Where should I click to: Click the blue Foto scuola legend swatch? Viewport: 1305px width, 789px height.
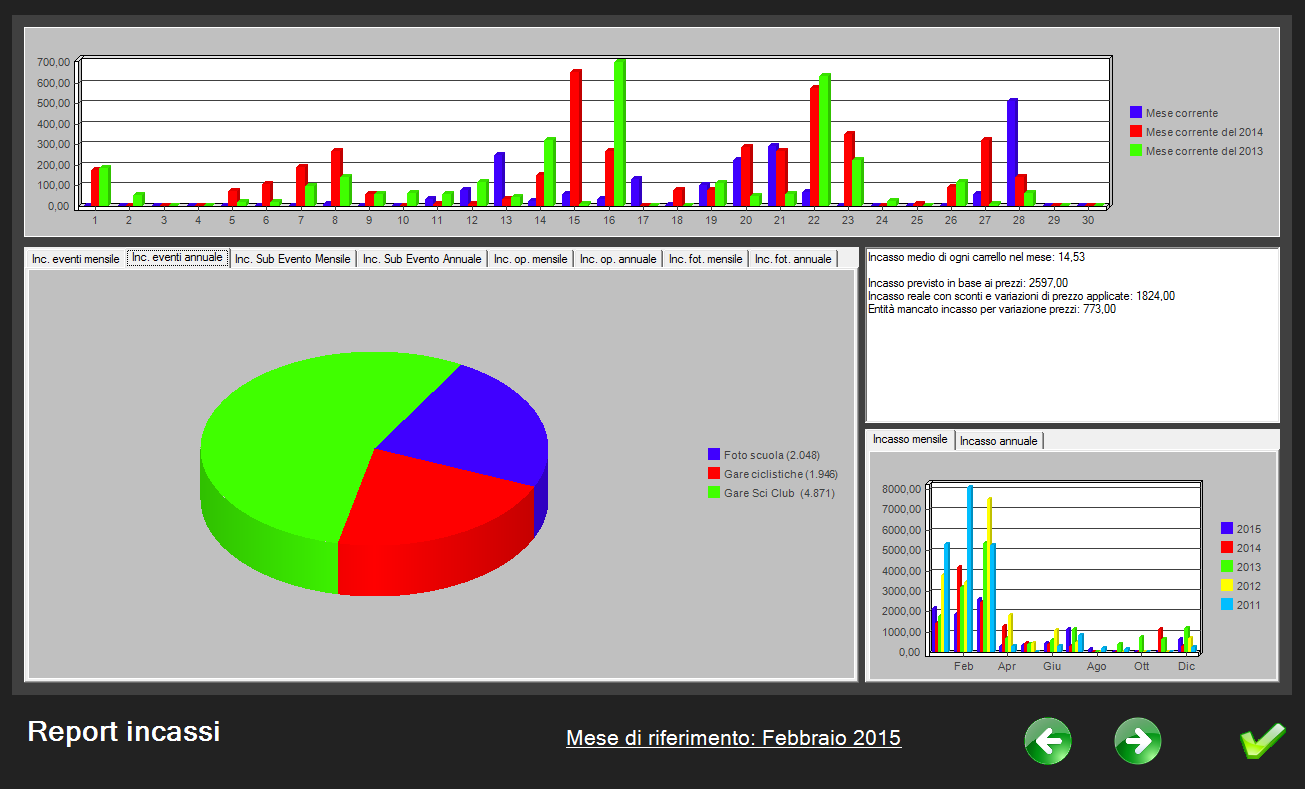point(714,455)
